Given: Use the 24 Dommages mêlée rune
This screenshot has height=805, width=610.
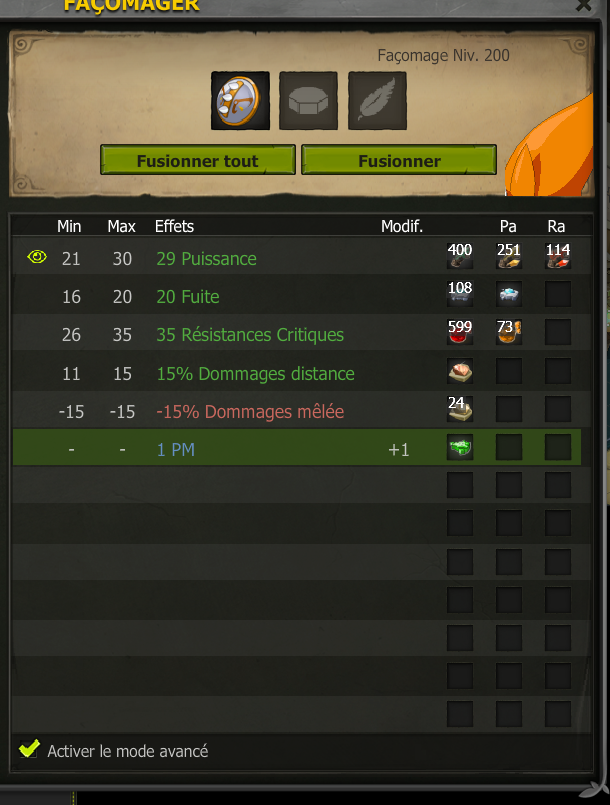Looking at the screenshot, I should point(460,409).
